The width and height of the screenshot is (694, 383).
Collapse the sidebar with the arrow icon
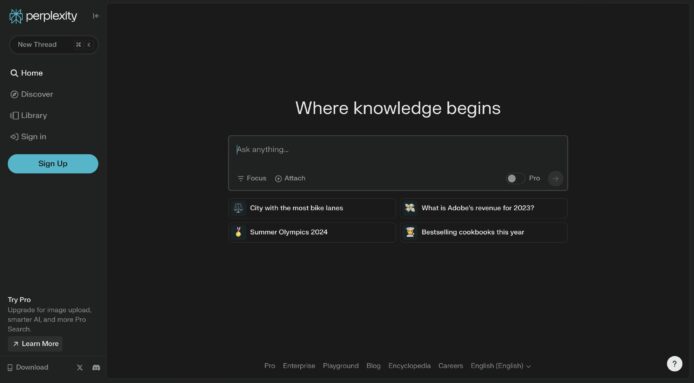point(96,16)
